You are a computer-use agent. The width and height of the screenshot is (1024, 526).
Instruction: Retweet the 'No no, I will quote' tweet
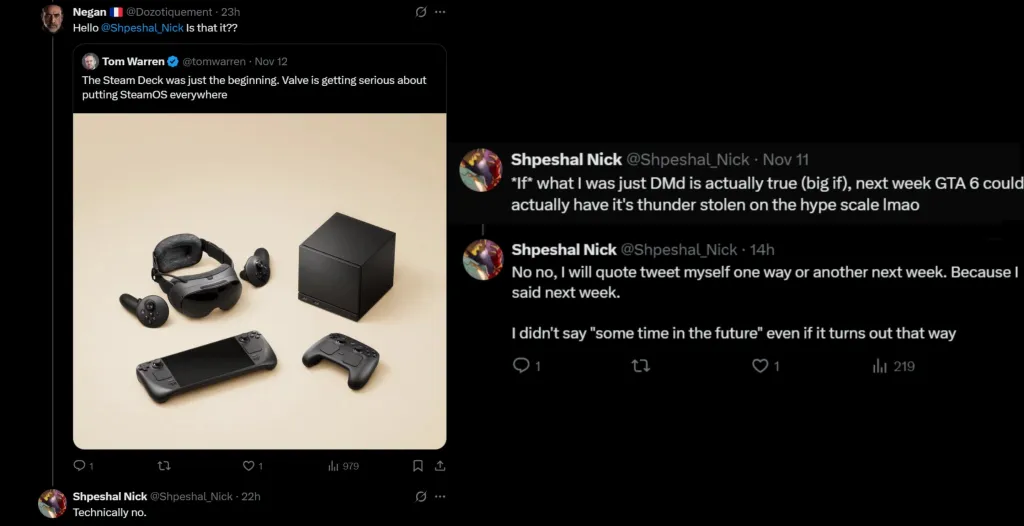click(x=640, y=366)
